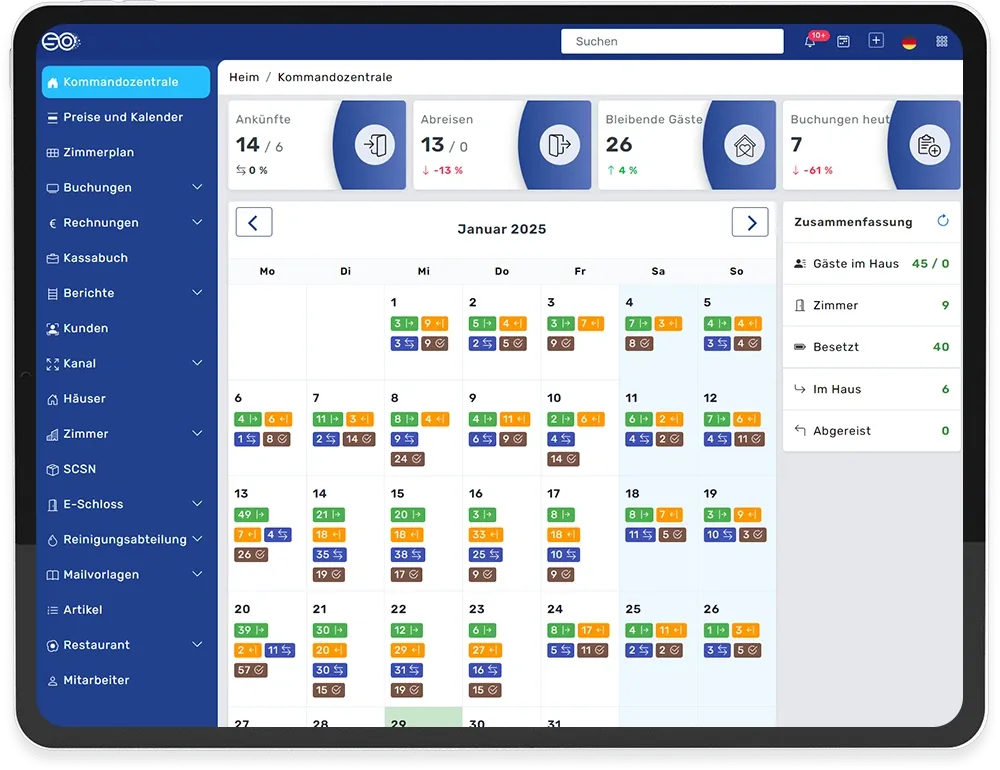Click orange badge 9 on January 1
The height and width of the screenshot is (770, 1000).
(434, 323)
